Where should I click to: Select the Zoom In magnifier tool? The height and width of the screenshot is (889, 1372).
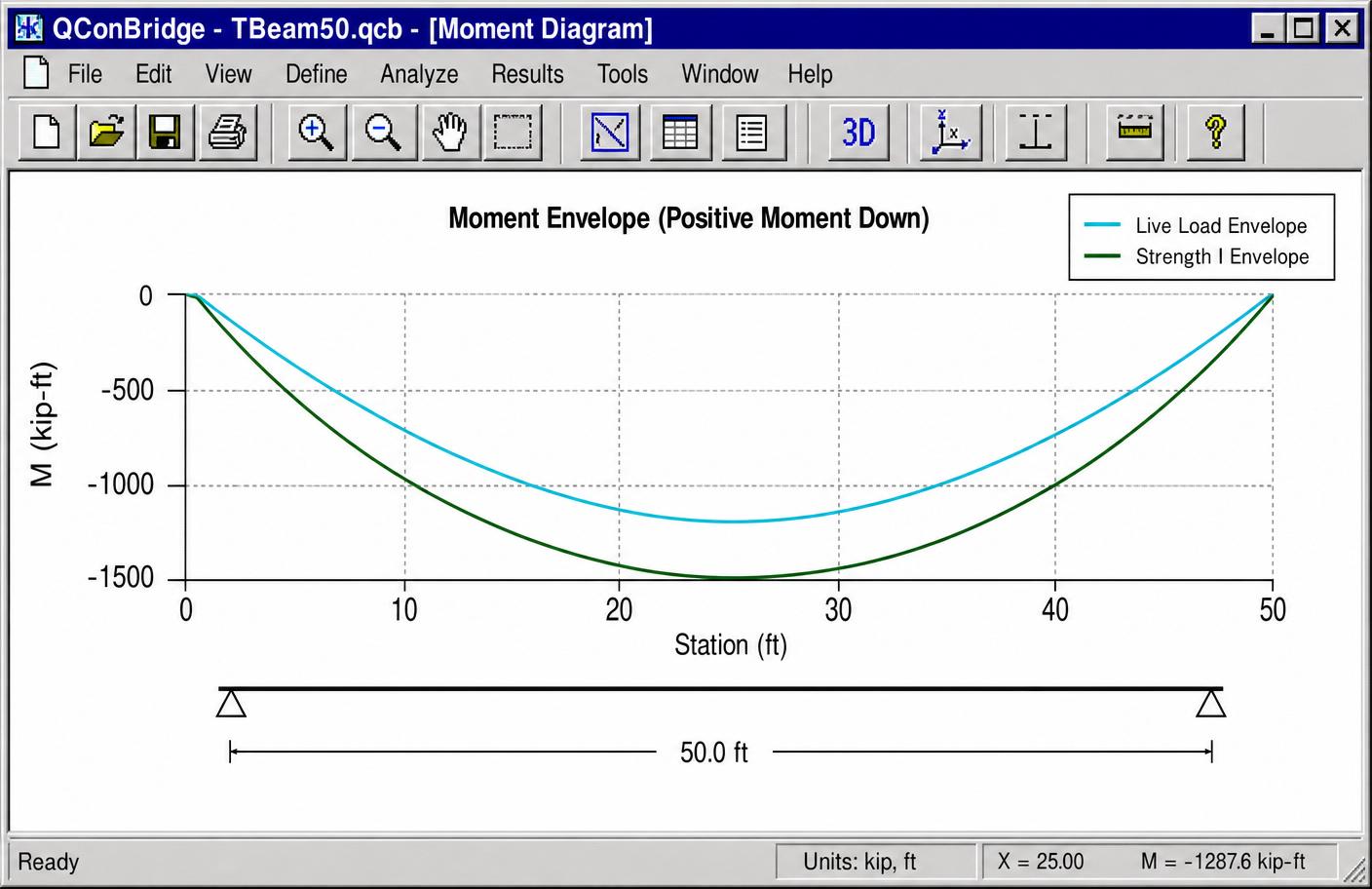316,132
